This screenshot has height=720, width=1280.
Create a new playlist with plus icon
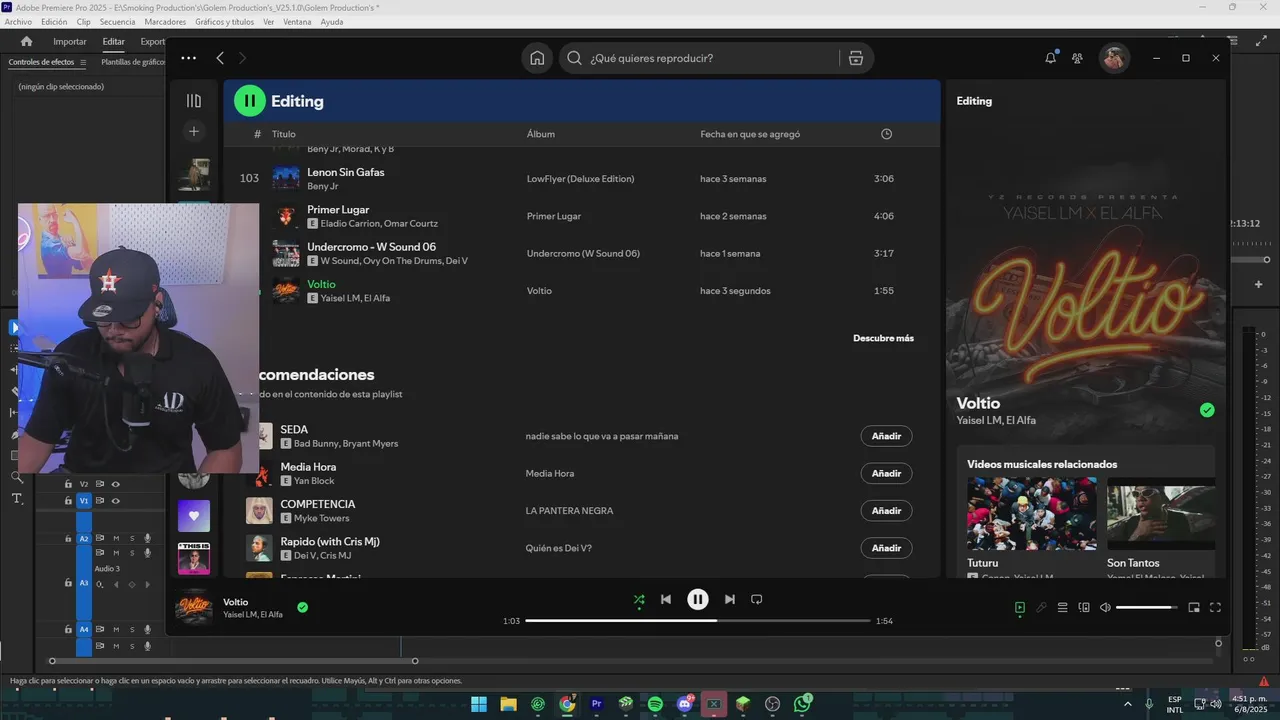(x=194, y=131)
